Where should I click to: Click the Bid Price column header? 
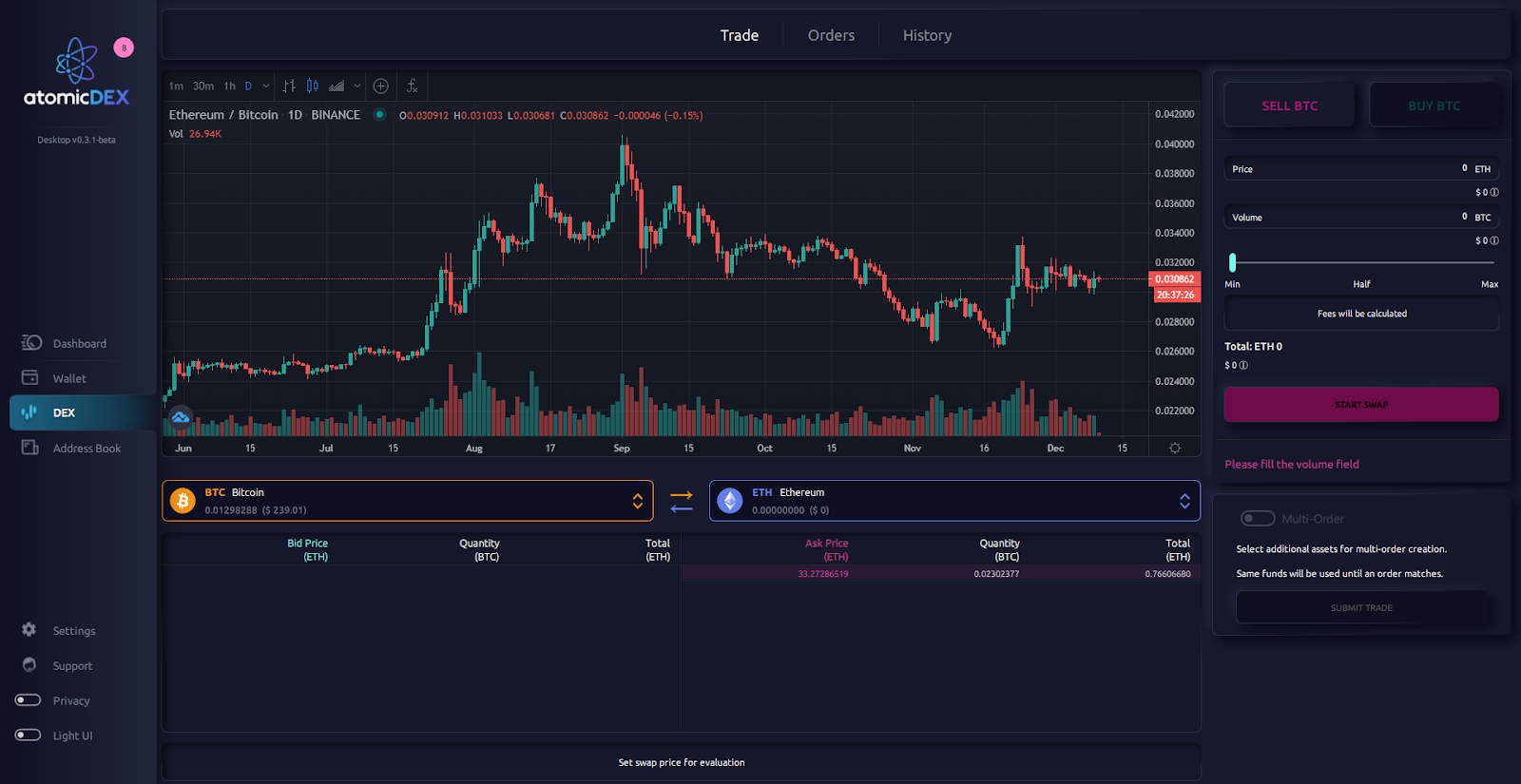[308, 550]
